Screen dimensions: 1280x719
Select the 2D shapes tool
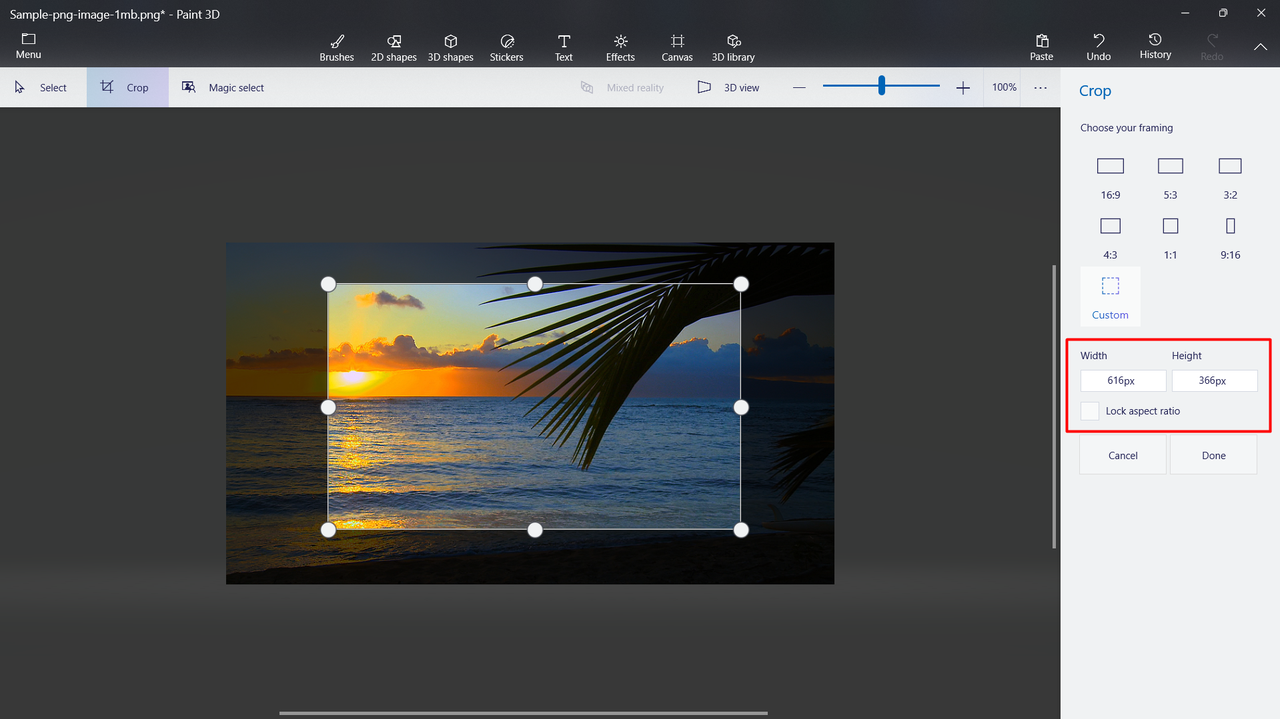coord(393,47)
